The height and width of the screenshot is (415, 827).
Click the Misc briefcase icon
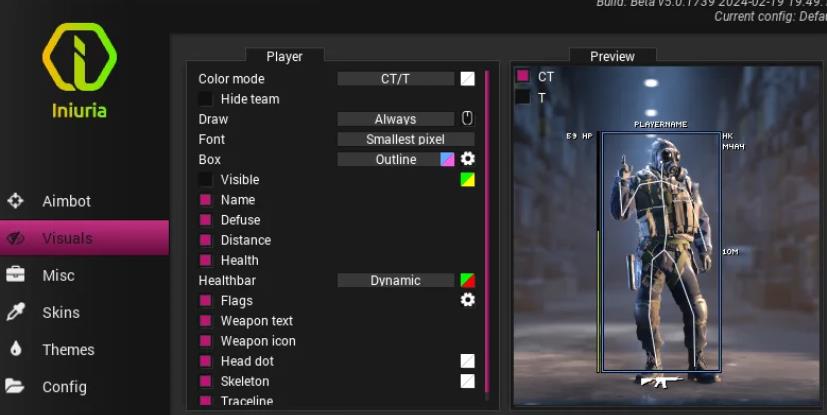[15, 275]
